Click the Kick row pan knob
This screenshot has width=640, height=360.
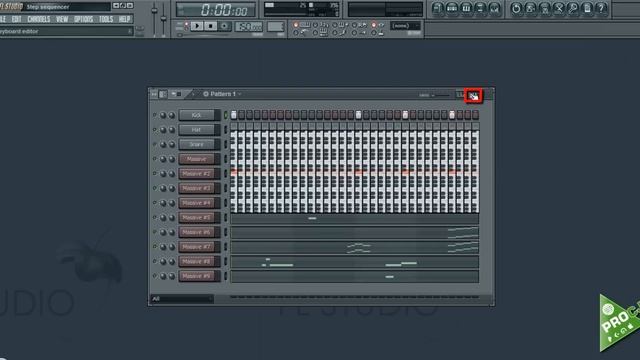pos(163,116)
